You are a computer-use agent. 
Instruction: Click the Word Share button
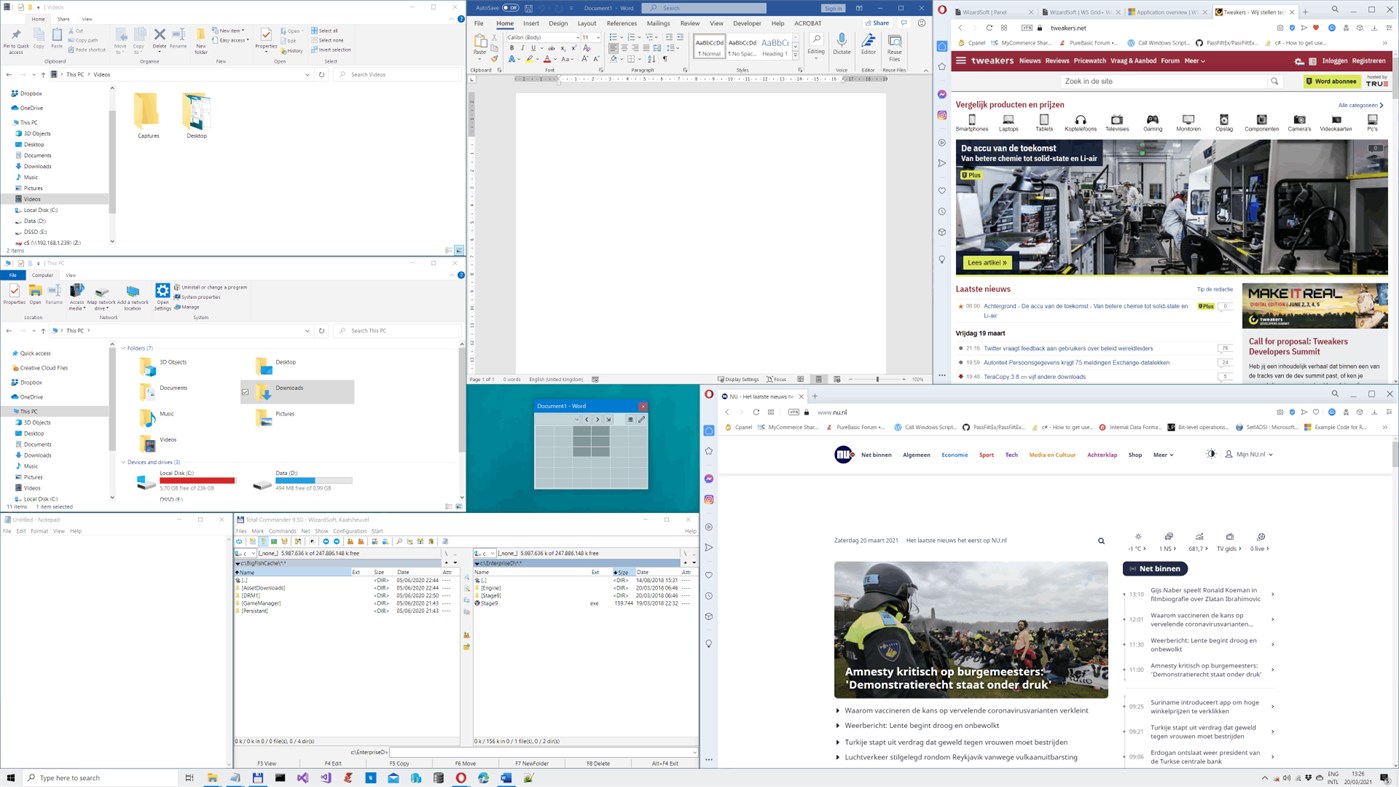click(879, 23)
